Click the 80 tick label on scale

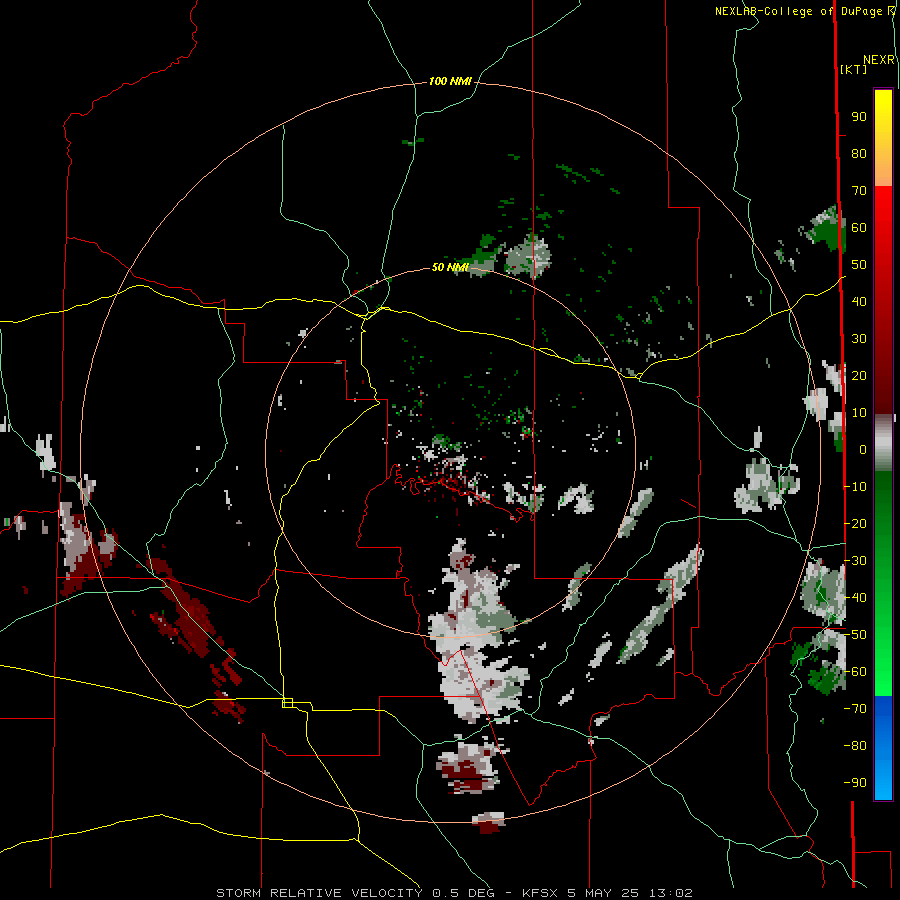(x=859, y=154)
